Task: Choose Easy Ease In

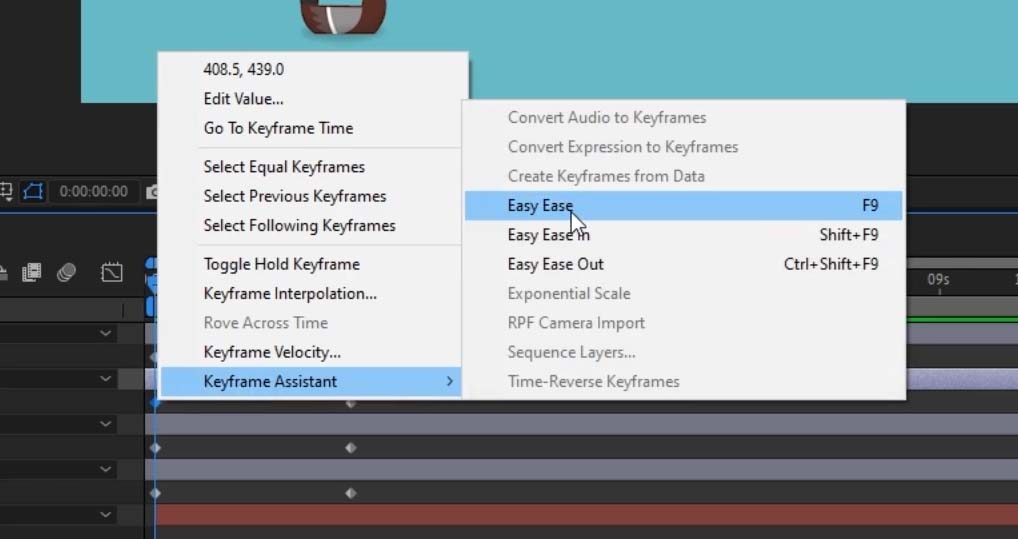Action: pos(684,235)
